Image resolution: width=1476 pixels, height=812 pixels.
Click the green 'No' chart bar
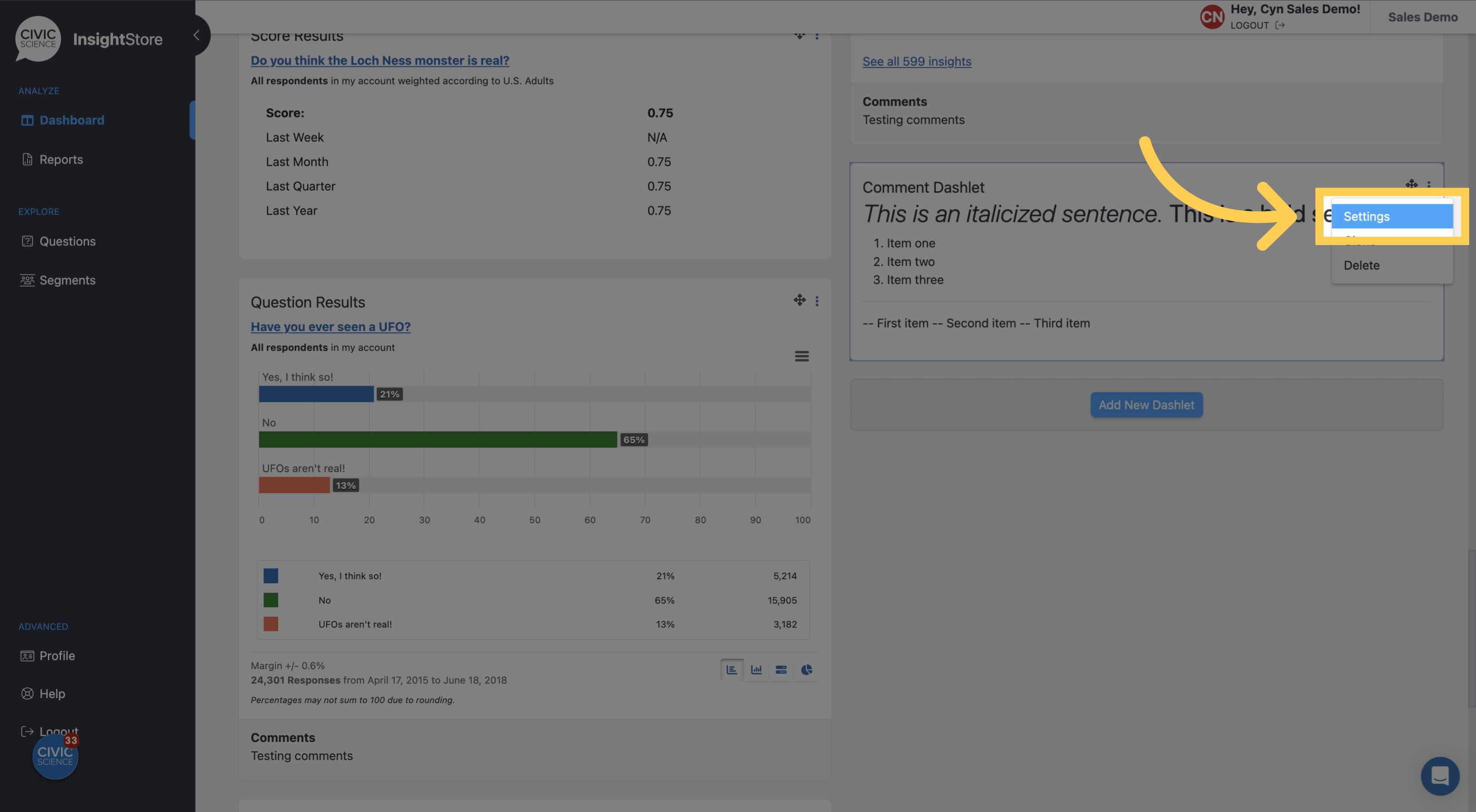point(438,440)
